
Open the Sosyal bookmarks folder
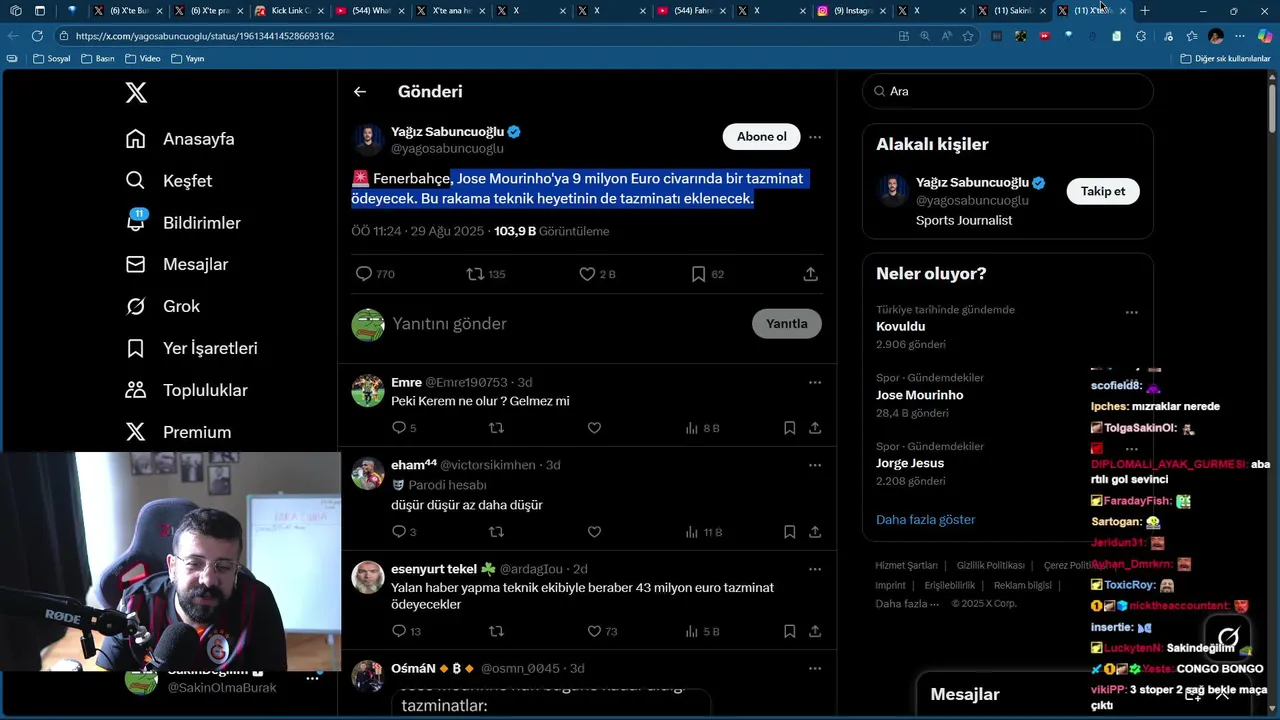[52, 59]
